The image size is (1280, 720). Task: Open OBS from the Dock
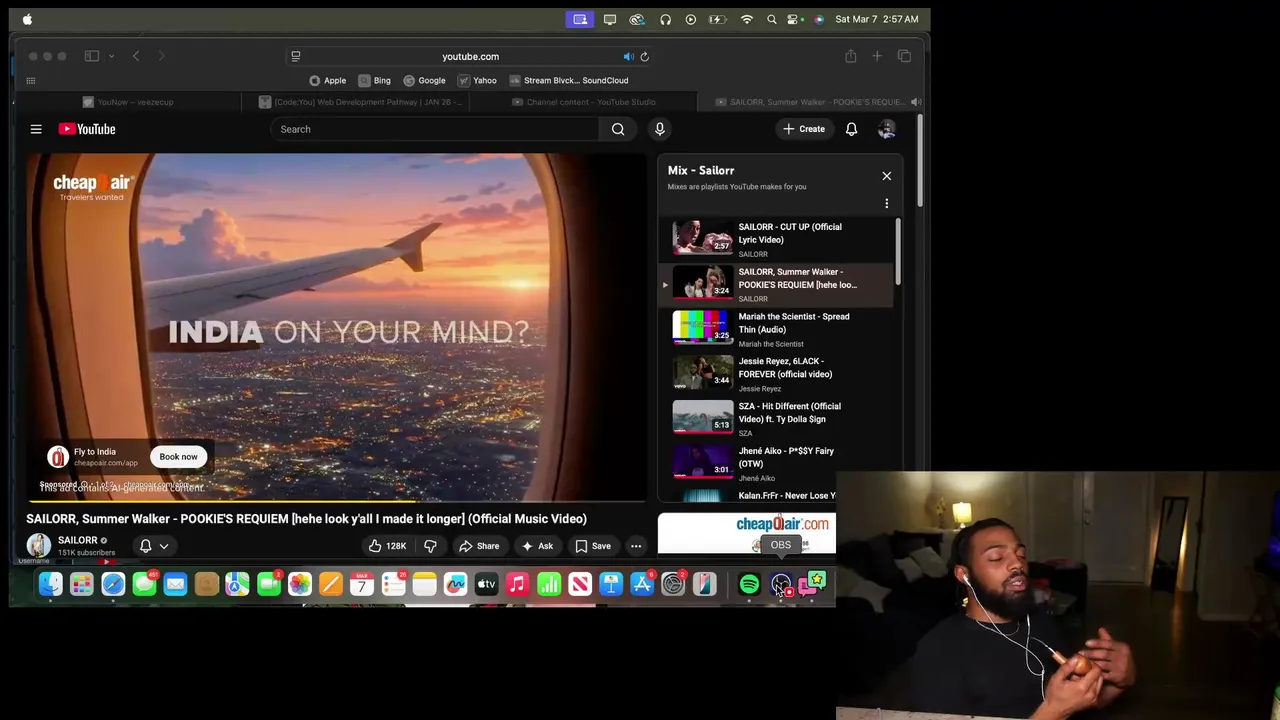[x=781, y=584]
